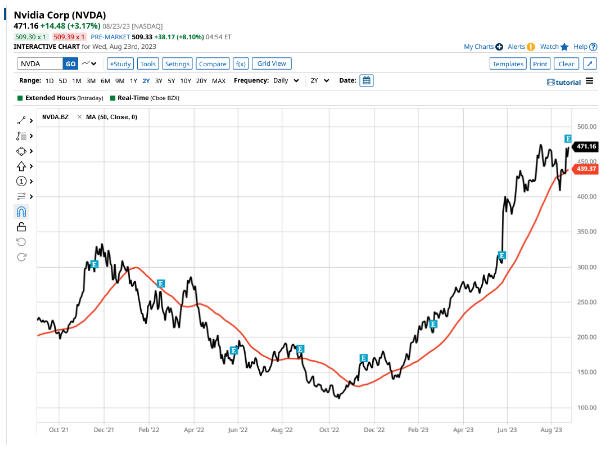Select the 3M range
This screenshot has height=462, width=609.
91,81
